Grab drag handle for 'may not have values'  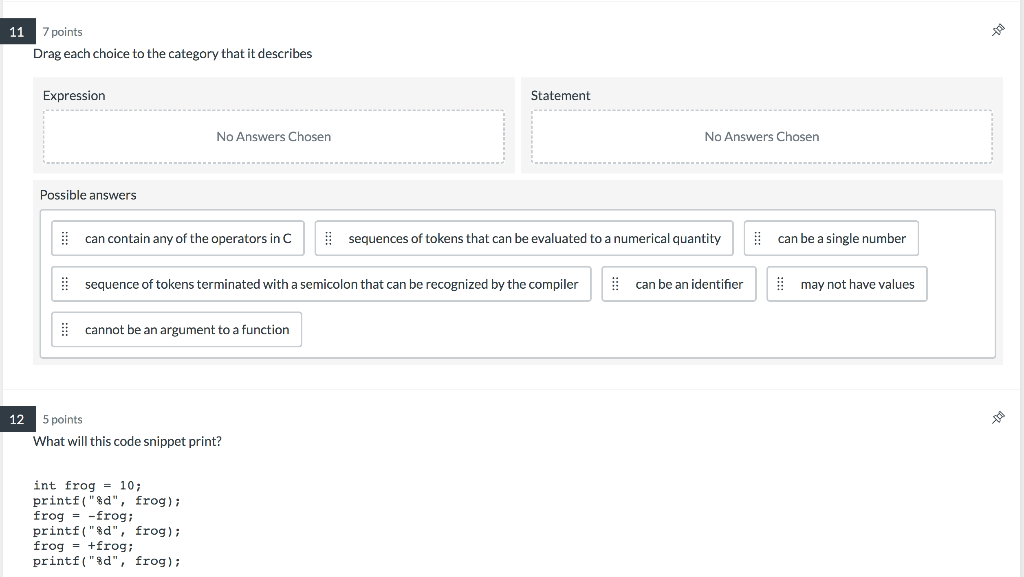point(781,285)
